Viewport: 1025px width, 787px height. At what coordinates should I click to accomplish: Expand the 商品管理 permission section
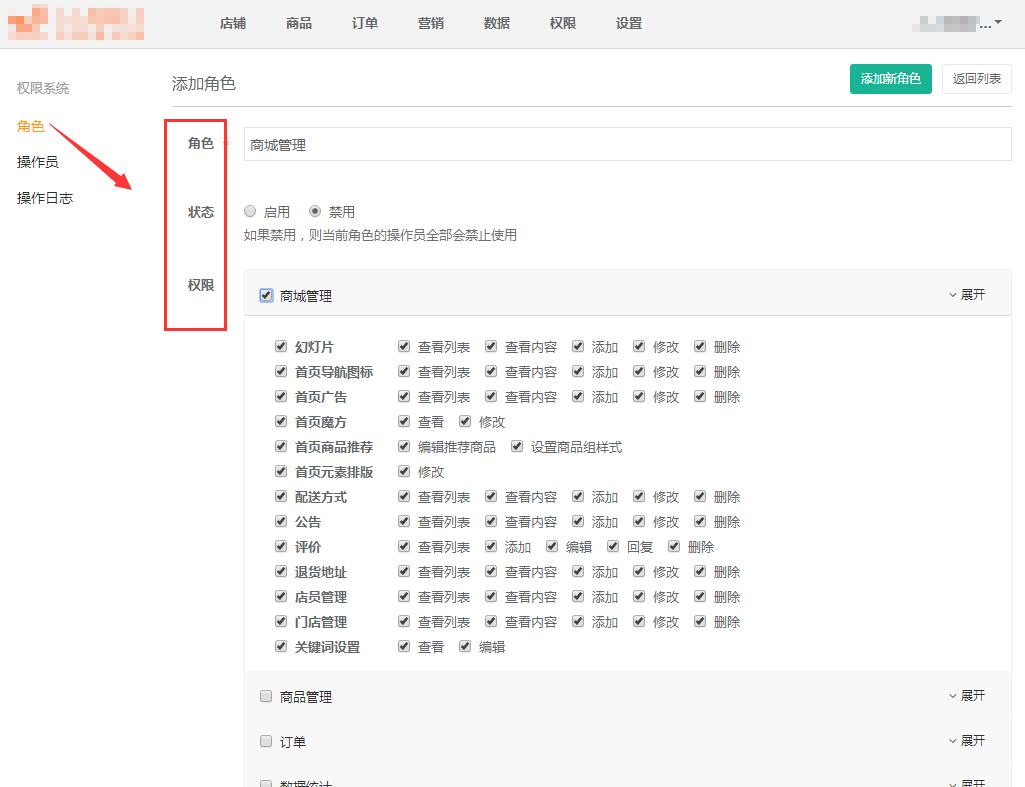pos(966,696)
